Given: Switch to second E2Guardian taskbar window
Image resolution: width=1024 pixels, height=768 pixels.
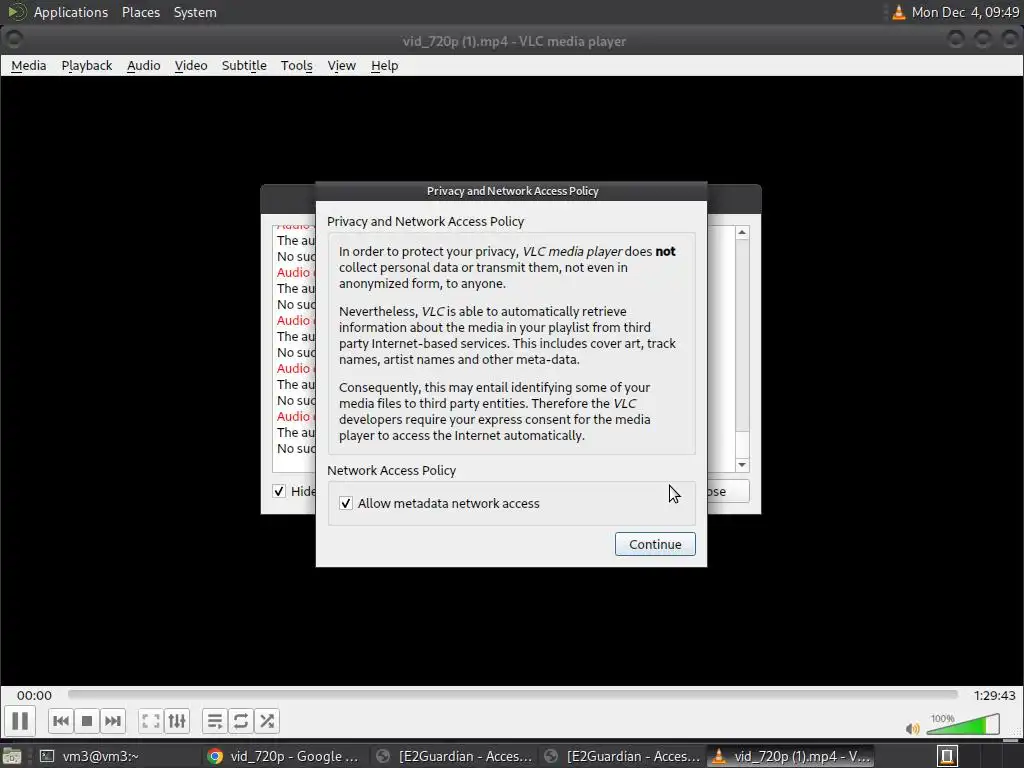Looking at the screenshot, I should pos(622,756).
